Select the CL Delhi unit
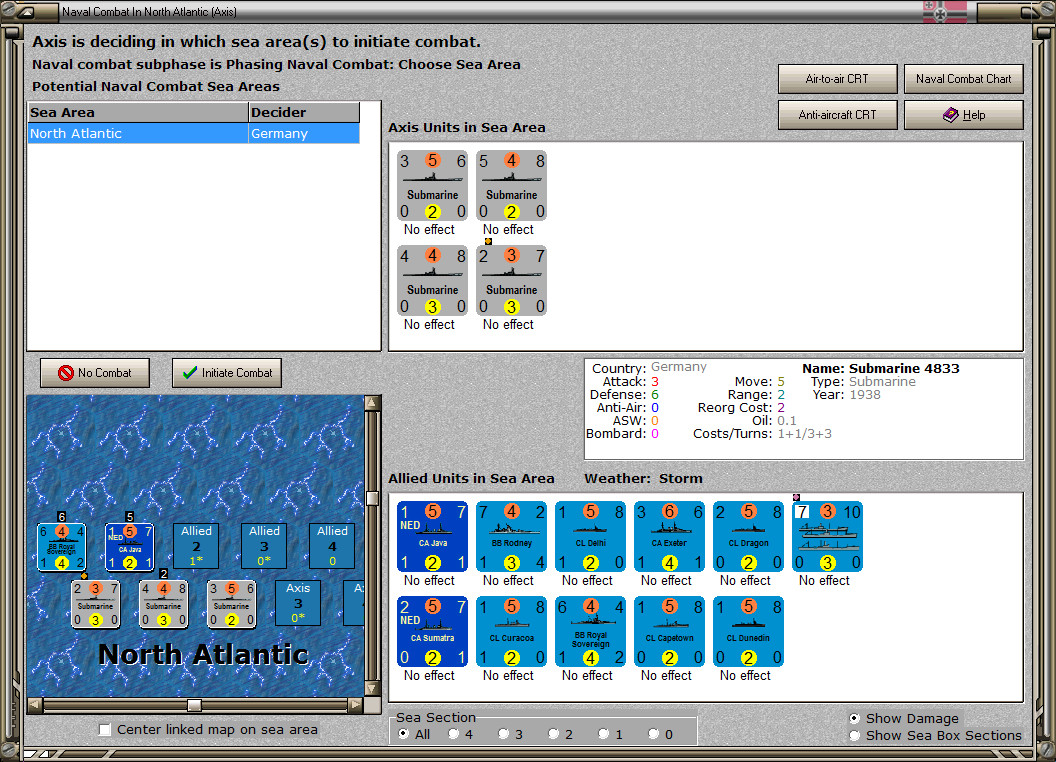1056x762 pixels. pos(591,537)
